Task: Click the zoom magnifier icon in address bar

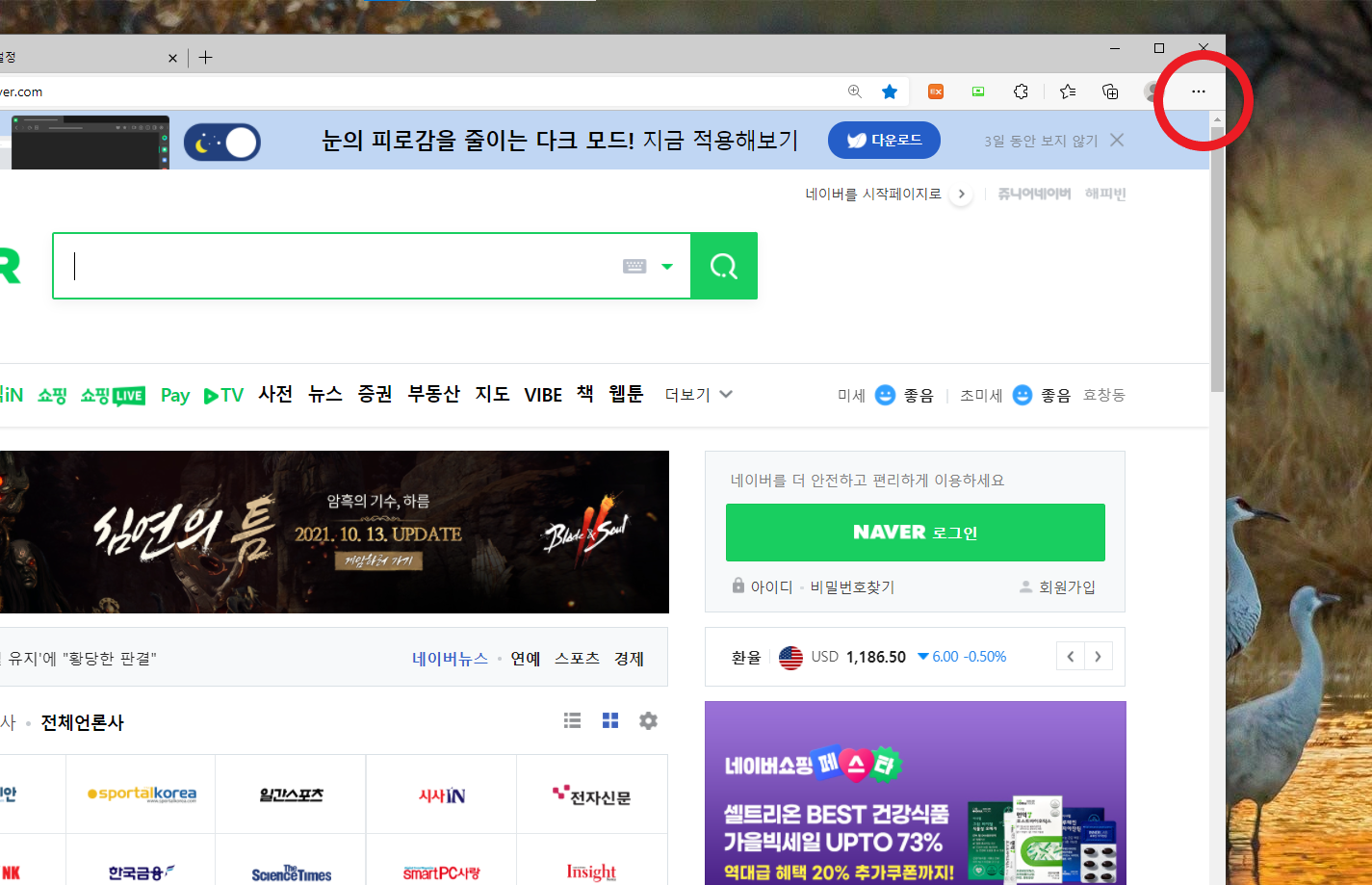Action: 854,91
